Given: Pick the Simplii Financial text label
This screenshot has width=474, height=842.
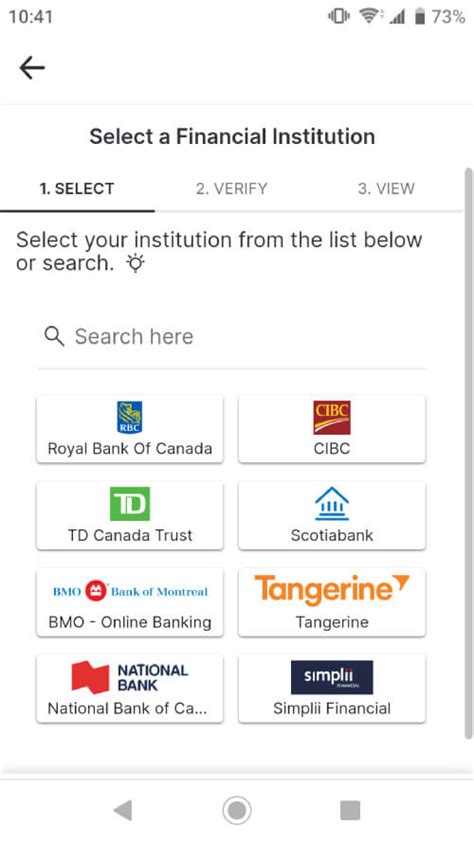Looking at the screenshot, I should tap(332, 708).
